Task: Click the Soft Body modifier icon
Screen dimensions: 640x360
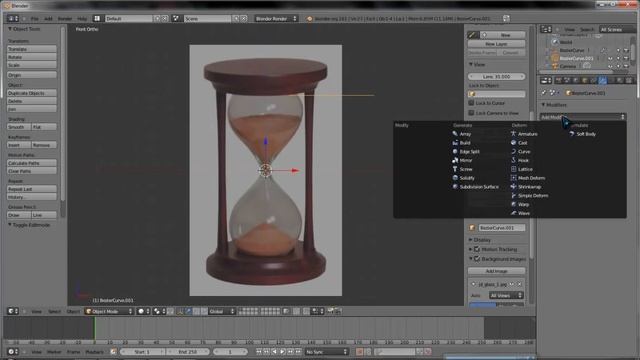Action: [x=572, y=134]
